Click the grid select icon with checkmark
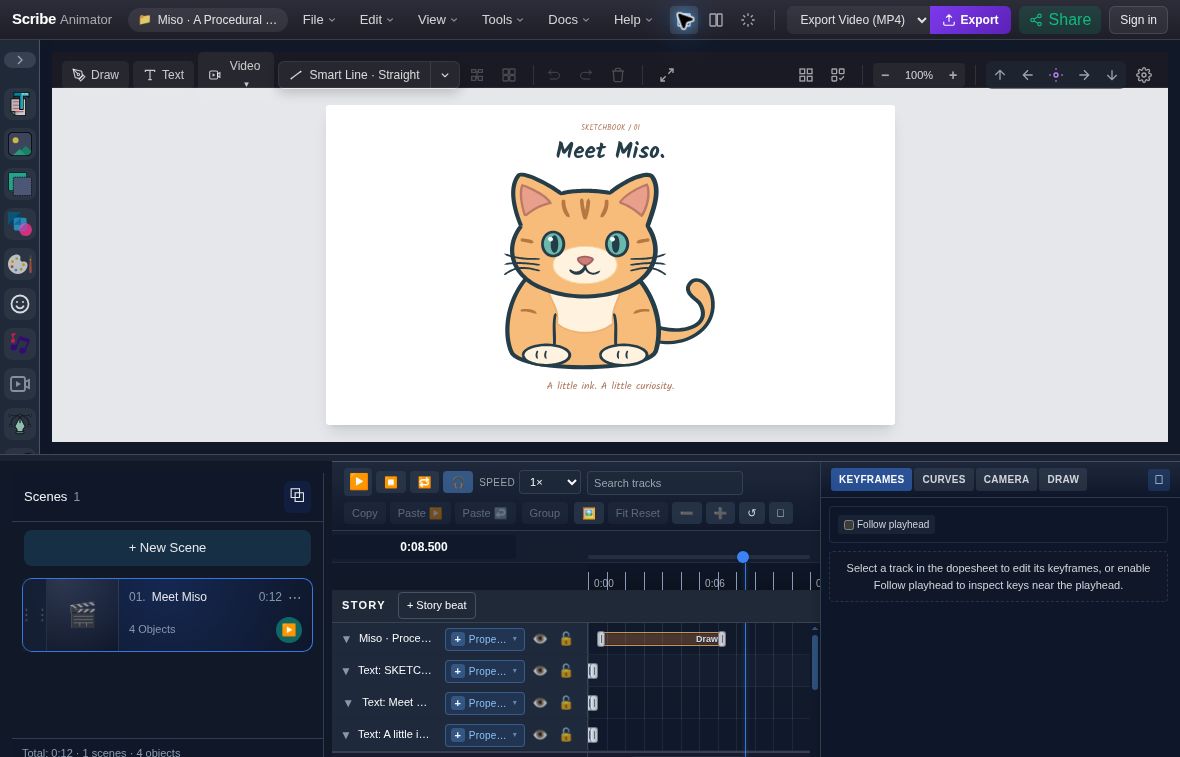 click(x=838, y=75)
